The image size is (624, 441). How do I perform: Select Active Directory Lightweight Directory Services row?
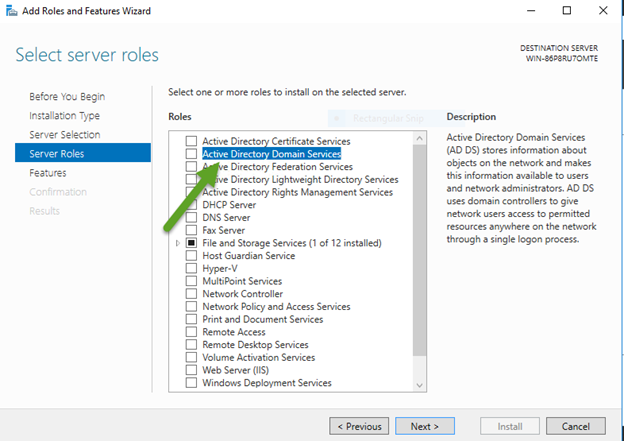(300, 179)
